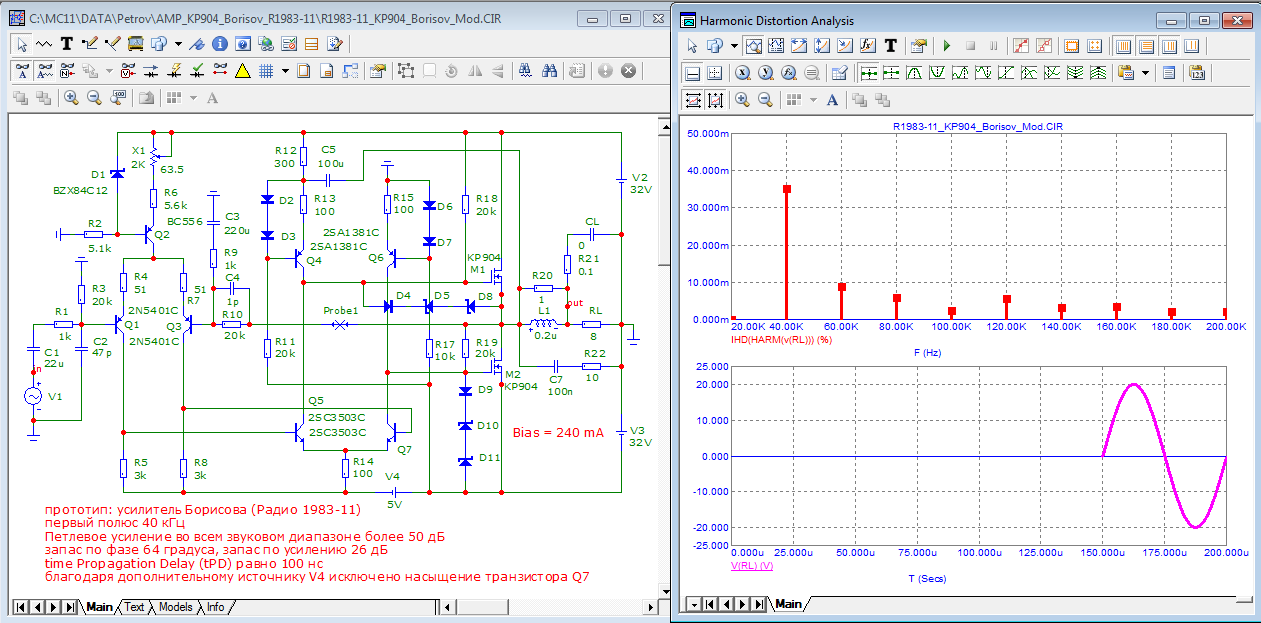Image resolution: width=1261 pixels, height=623 pixels.
Task: Click the yellow warning triangle icon
Action: coord(242,71)
